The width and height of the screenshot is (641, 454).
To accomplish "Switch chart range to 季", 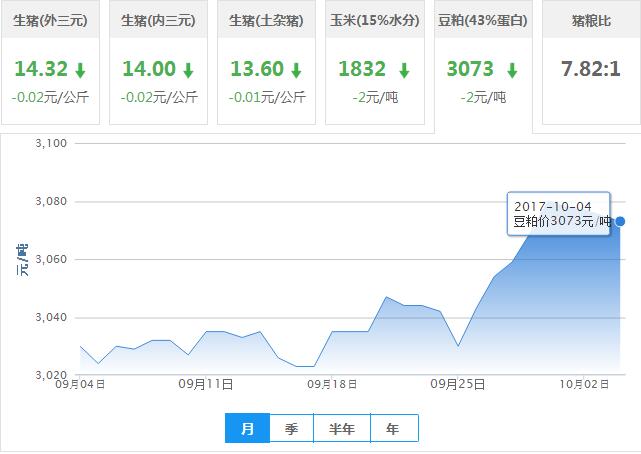I will 291,428.
